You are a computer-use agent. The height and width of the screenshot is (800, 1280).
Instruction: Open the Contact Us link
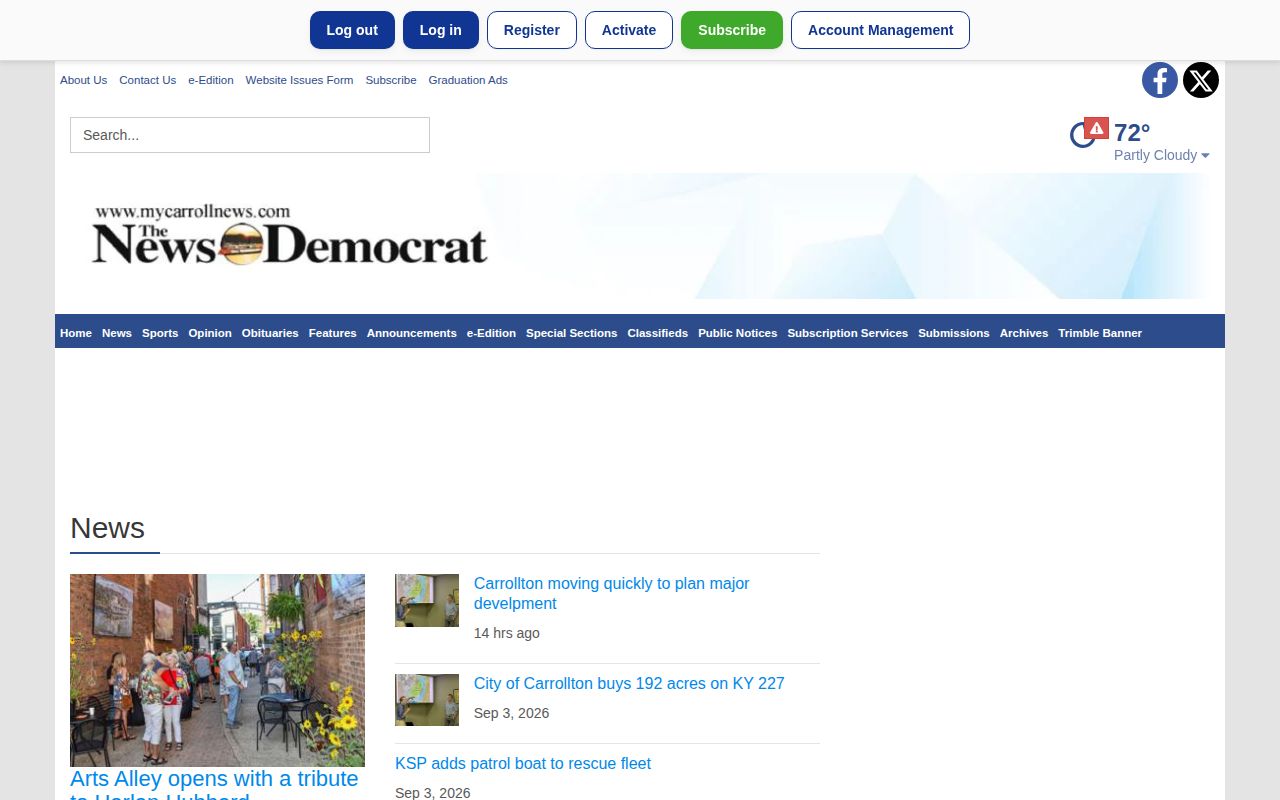[147, 80]
